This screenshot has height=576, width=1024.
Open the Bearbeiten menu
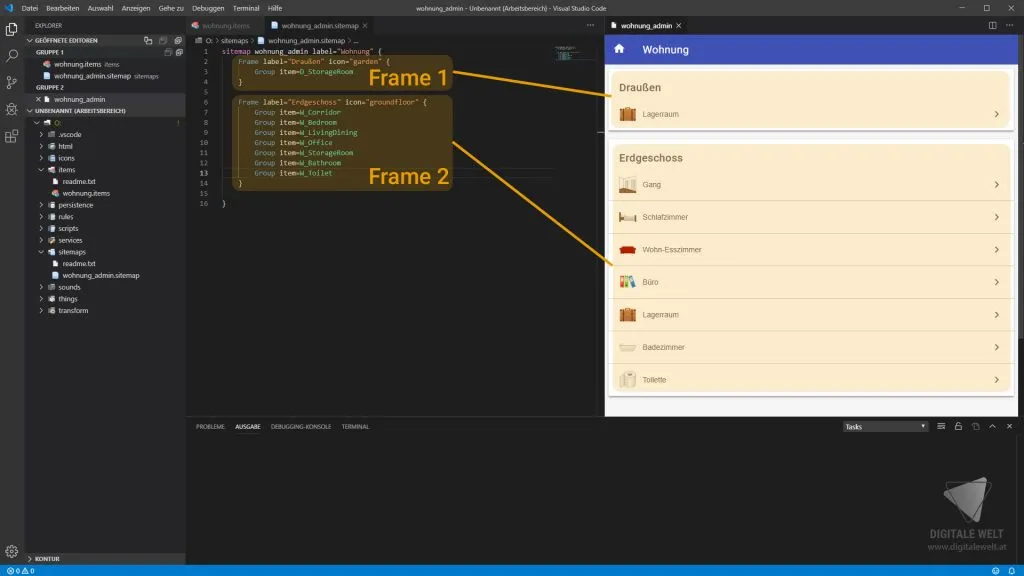(x=63, y=8)
